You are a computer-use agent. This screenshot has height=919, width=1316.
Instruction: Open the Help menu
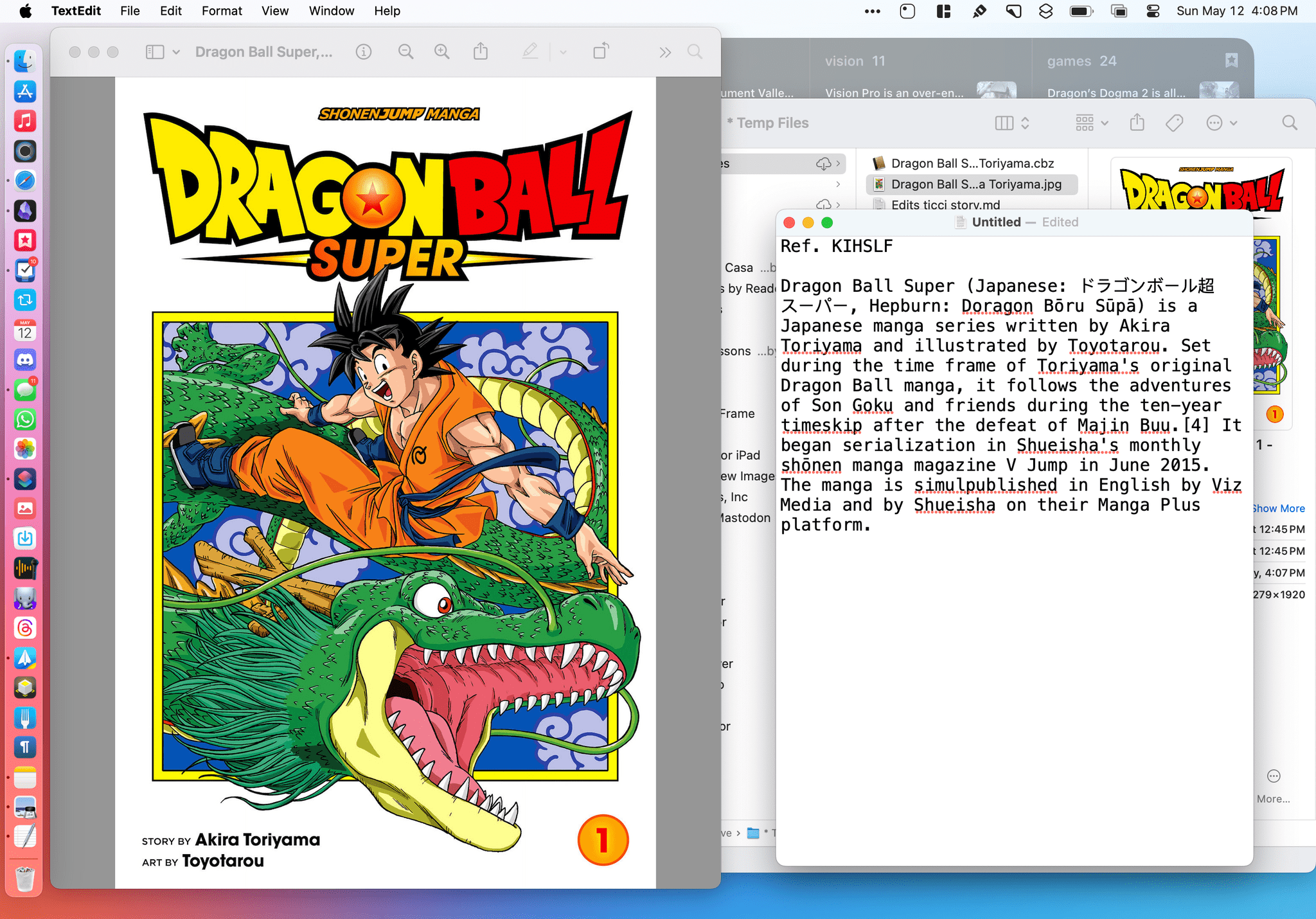[x=387, y=11]
